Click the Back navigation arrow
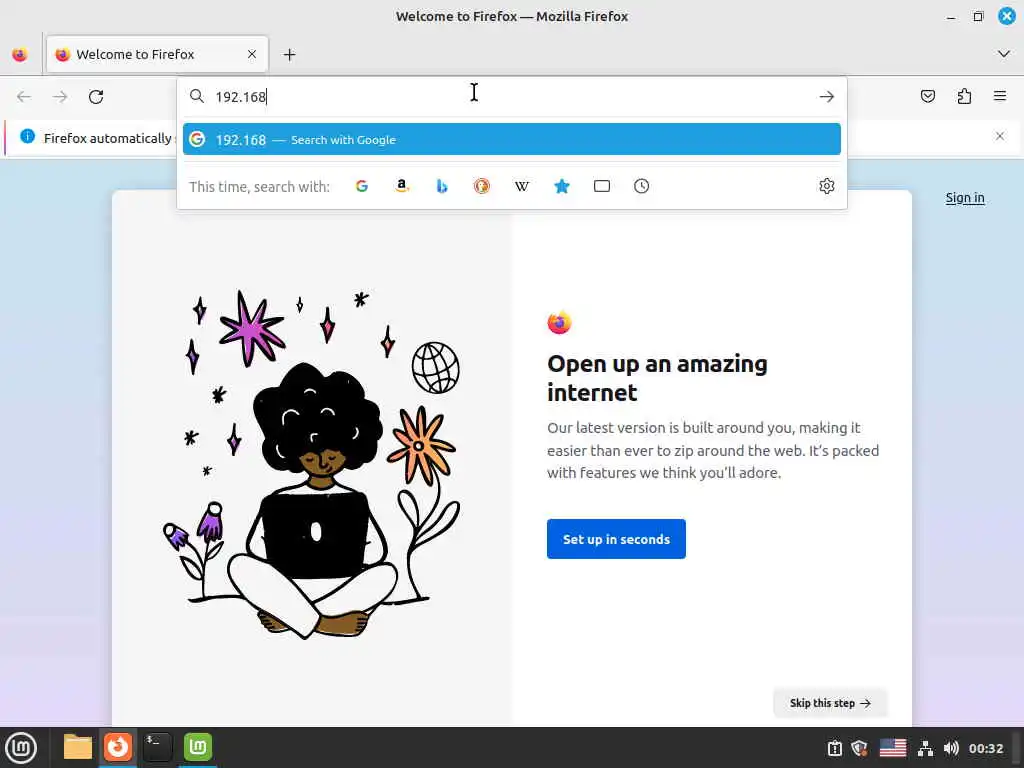The image size is (1024, 768). click(x=24, y=97)
